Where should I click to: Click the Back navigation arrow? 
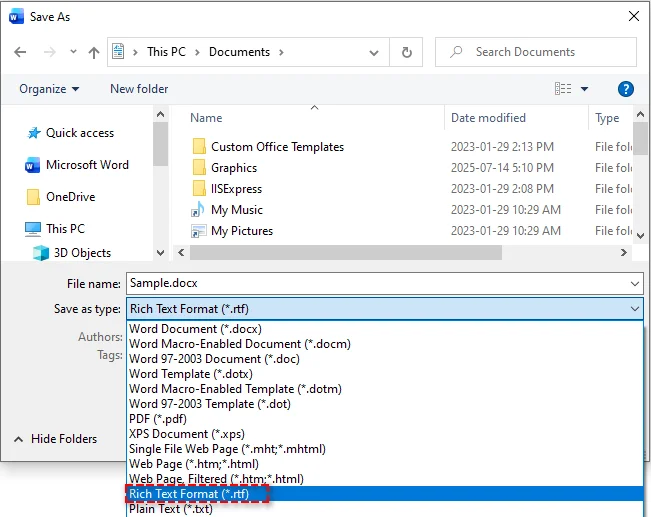coord(20,52)
